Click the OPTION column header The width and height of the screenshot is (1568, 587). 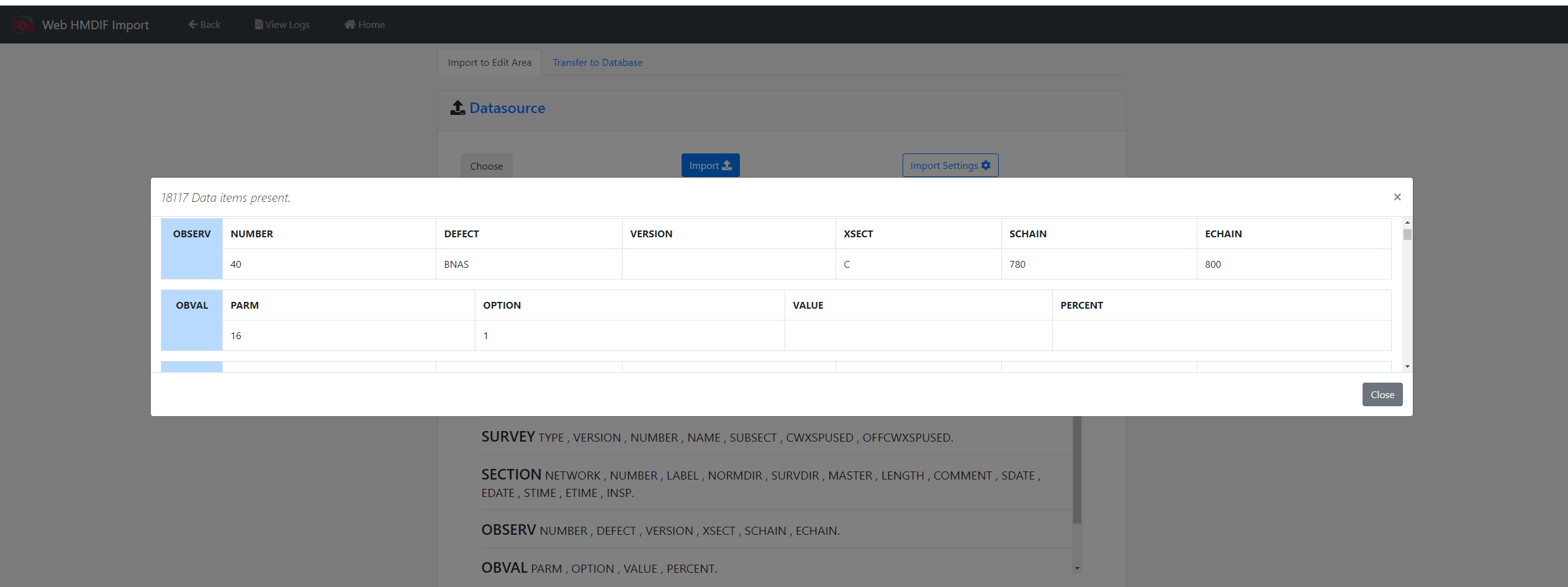(630, 305)
